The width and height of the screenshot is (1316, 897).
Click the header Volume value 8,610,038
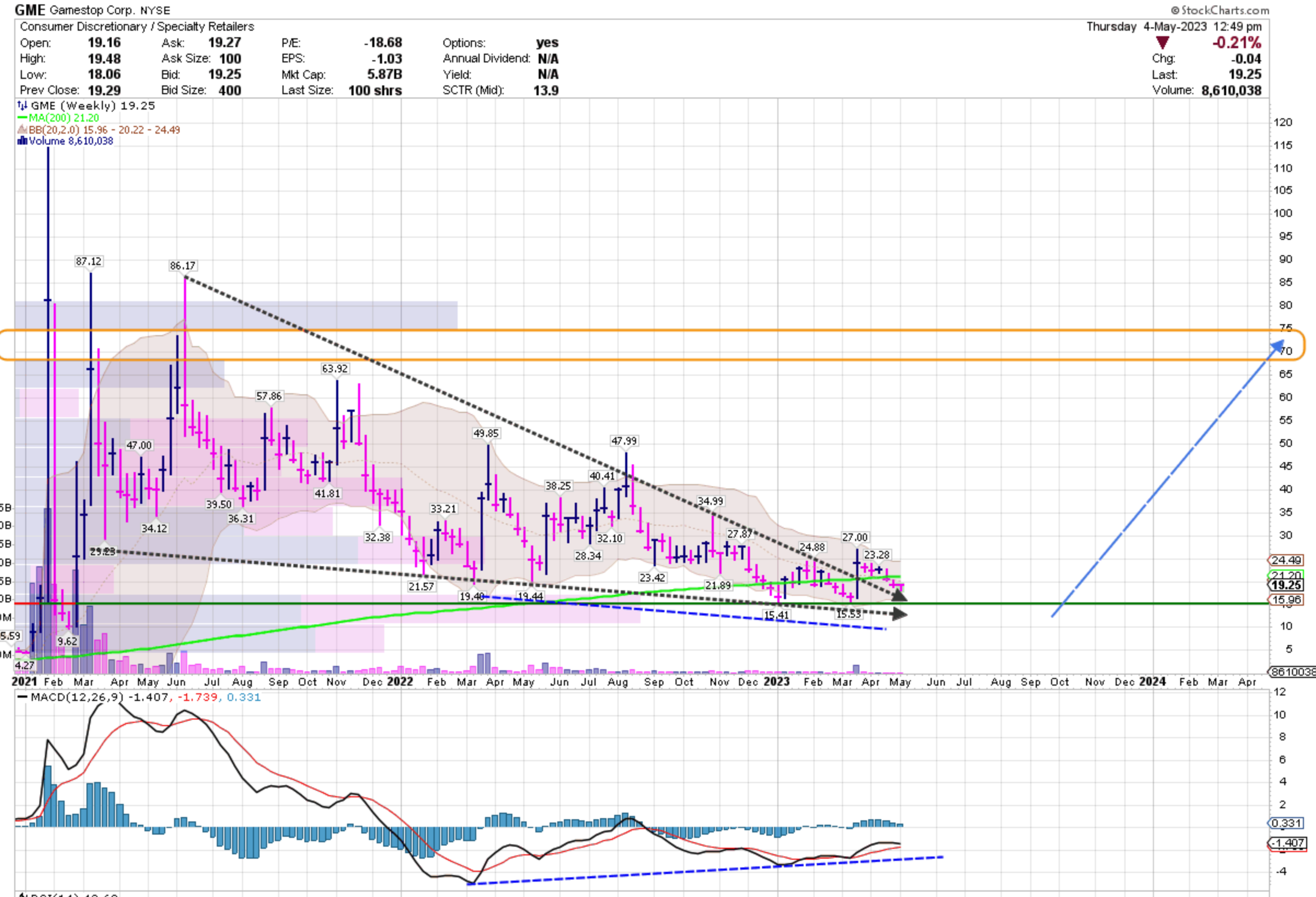point(1232,90)
